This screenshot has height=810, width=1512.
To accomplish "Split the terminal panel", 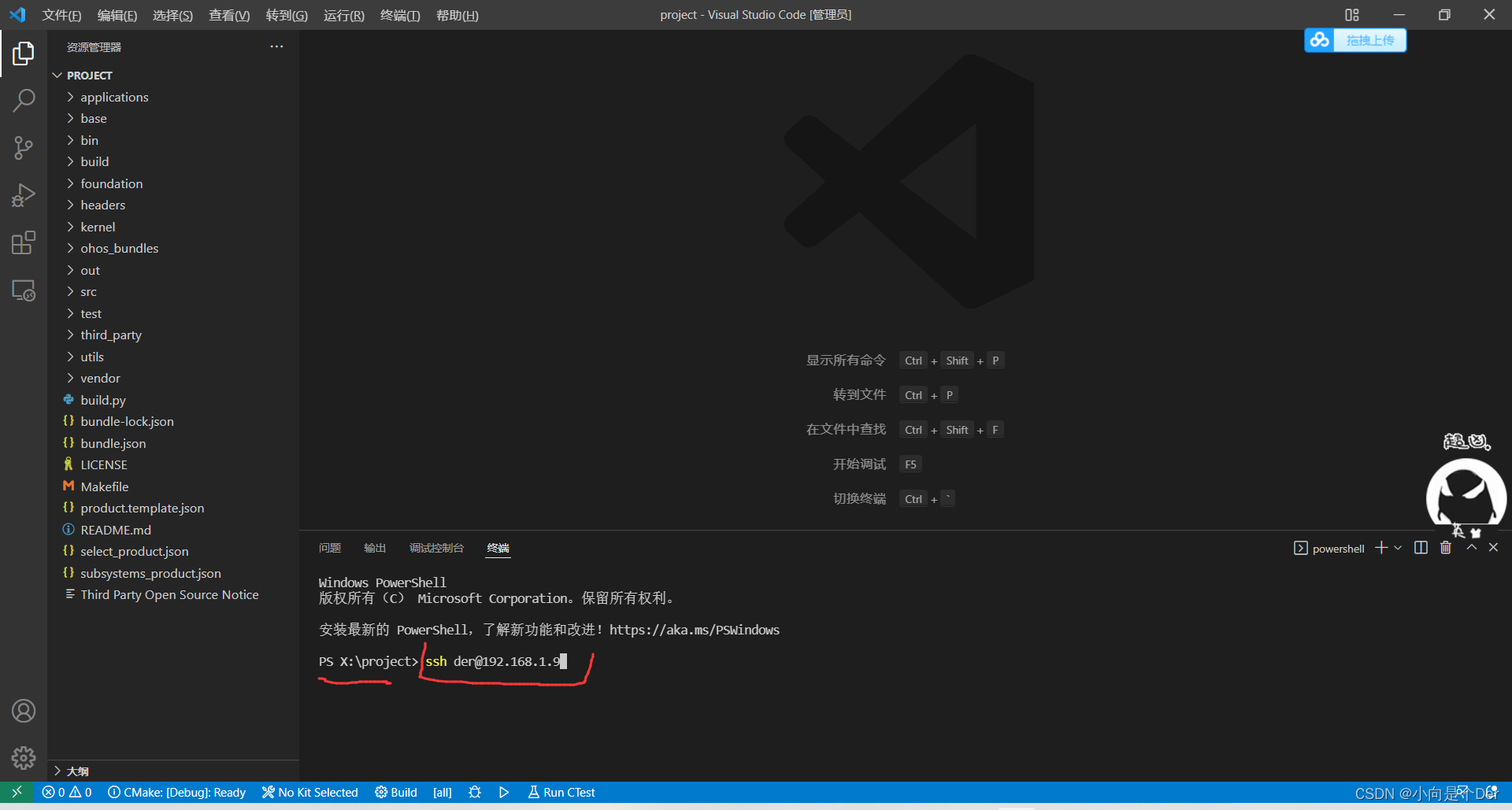I will coord(1421,548).
